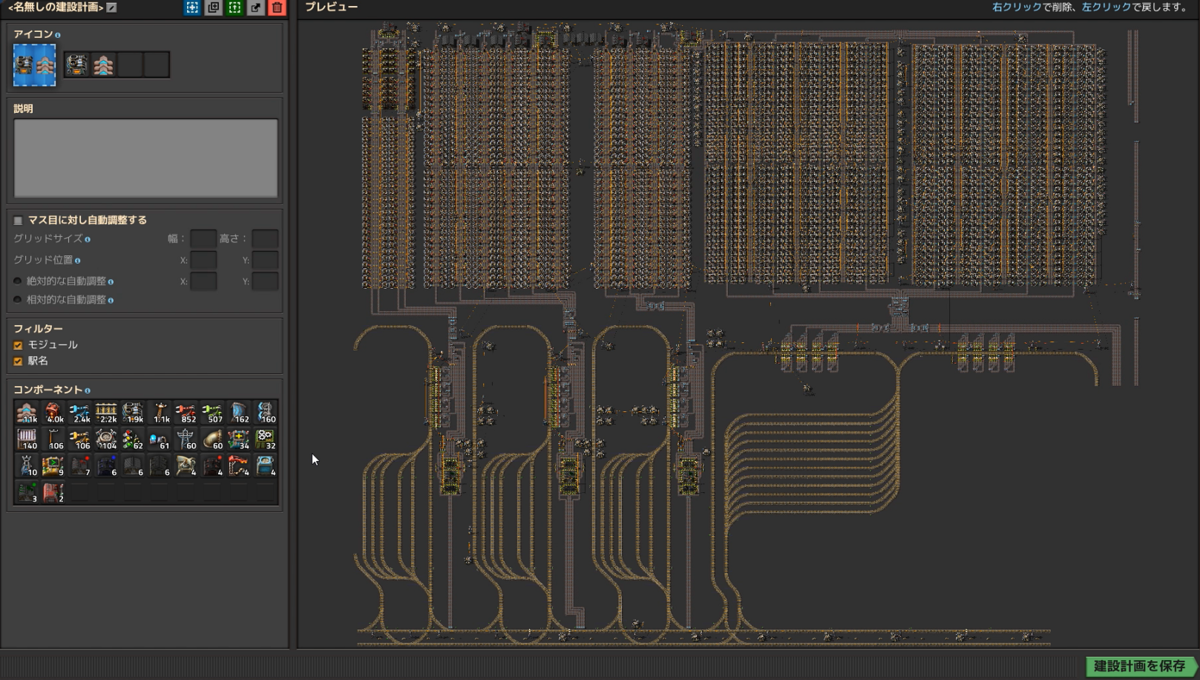Click the red component showing 4.0k
The width and height of the screenshot is (1200, 680).
[54, 413]
